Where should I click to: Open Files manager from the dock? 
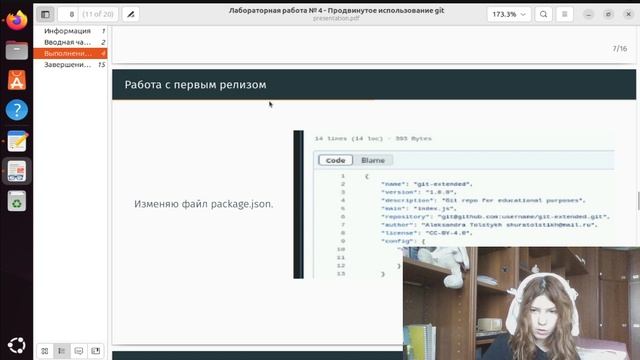[17, 50]
